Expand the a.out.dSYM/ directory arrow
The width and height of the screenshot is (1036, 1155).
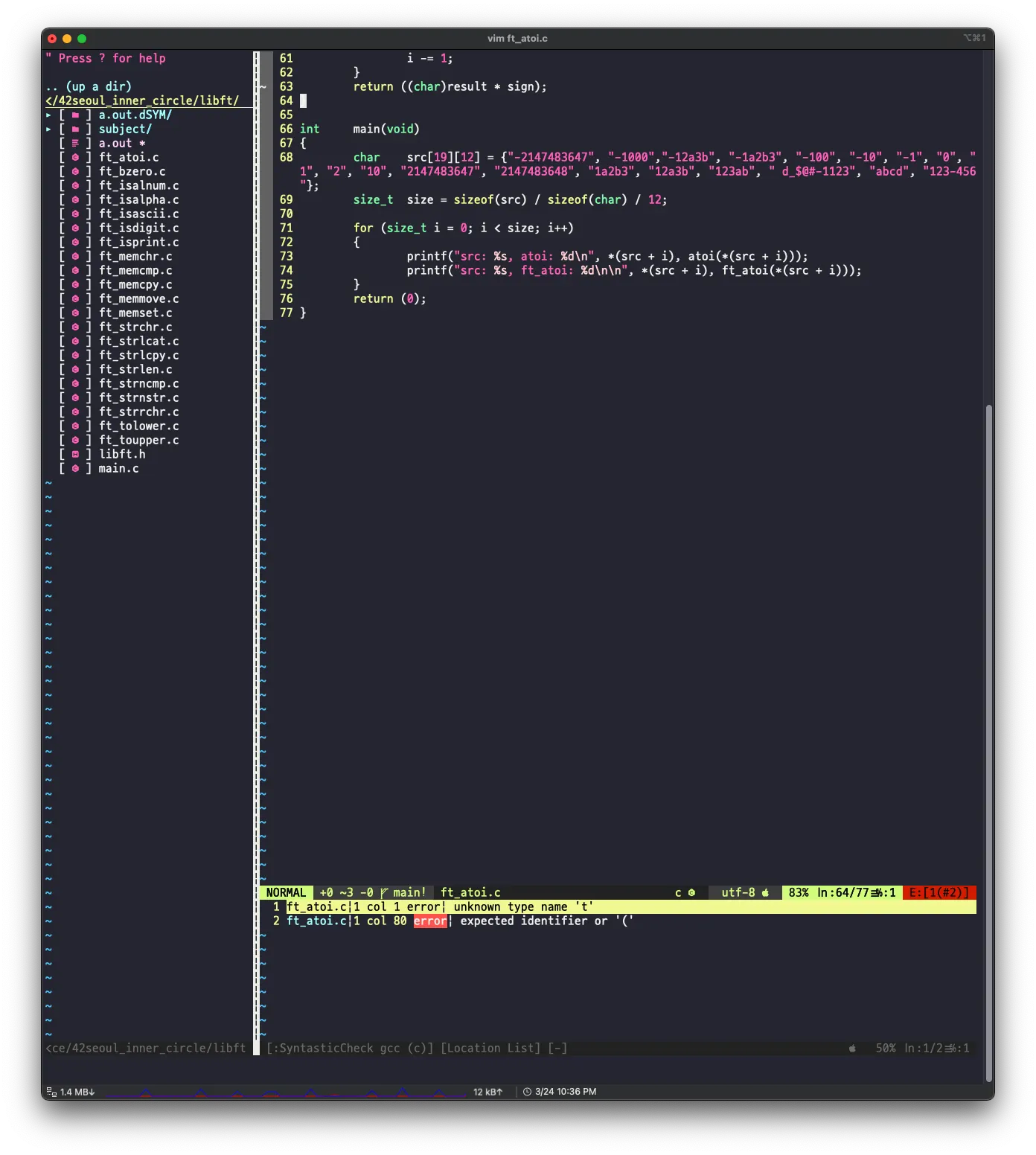tap(49, 115)
